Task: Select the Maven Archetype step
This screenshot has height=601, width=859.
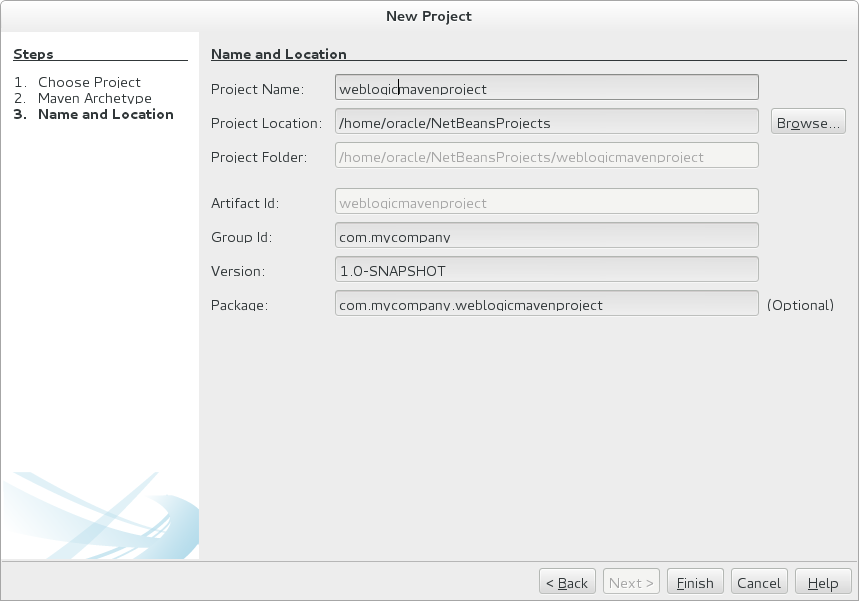Action: pyautogui.click(x=95, y=98)
